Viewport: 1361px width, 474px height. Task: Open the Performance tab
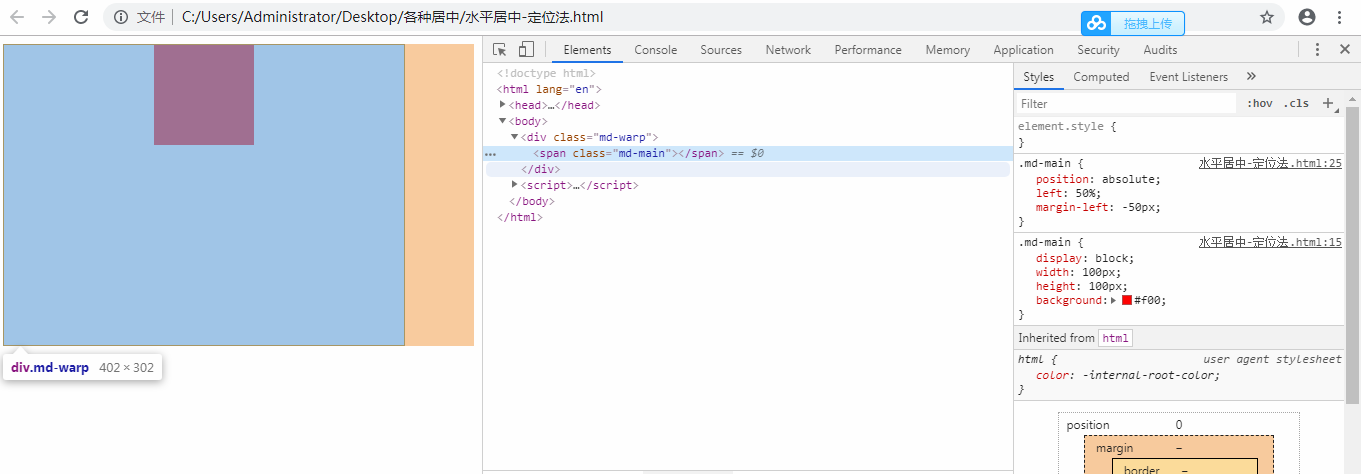(868, 50)
